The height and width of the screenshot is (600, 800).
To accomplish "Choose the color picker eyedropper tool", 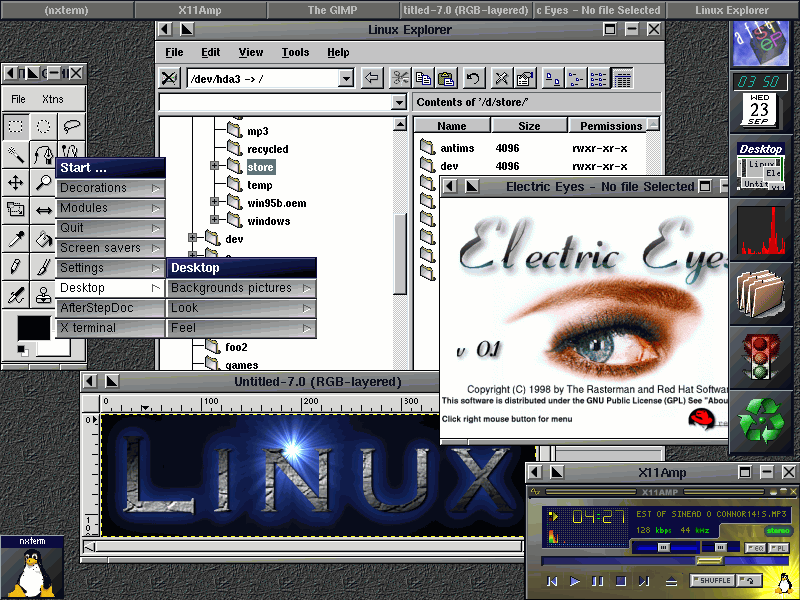I will coord(16,238).
